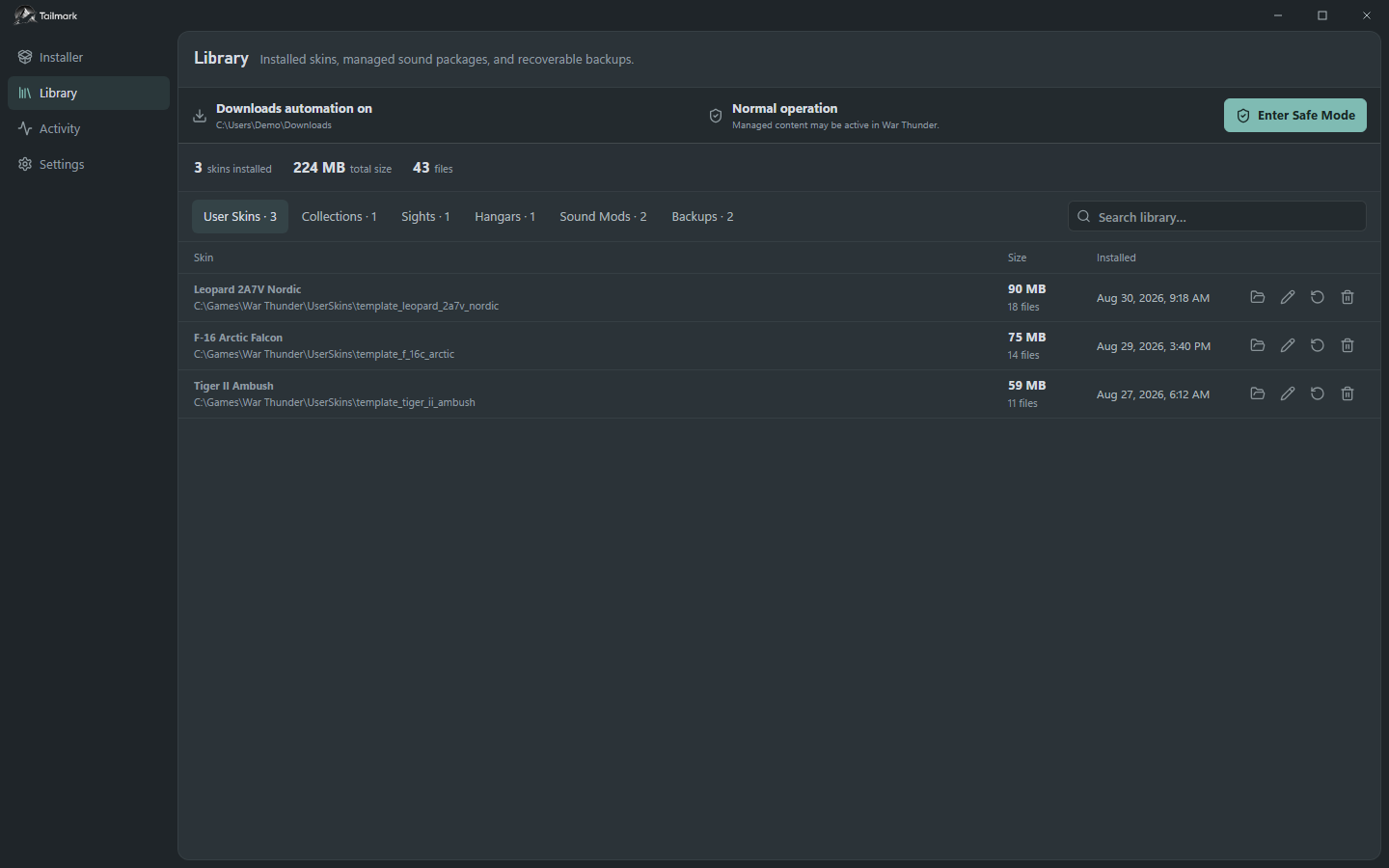Click the Downloads automation on status
This screenshot has height=868, width=1389.
pos(294,109)
